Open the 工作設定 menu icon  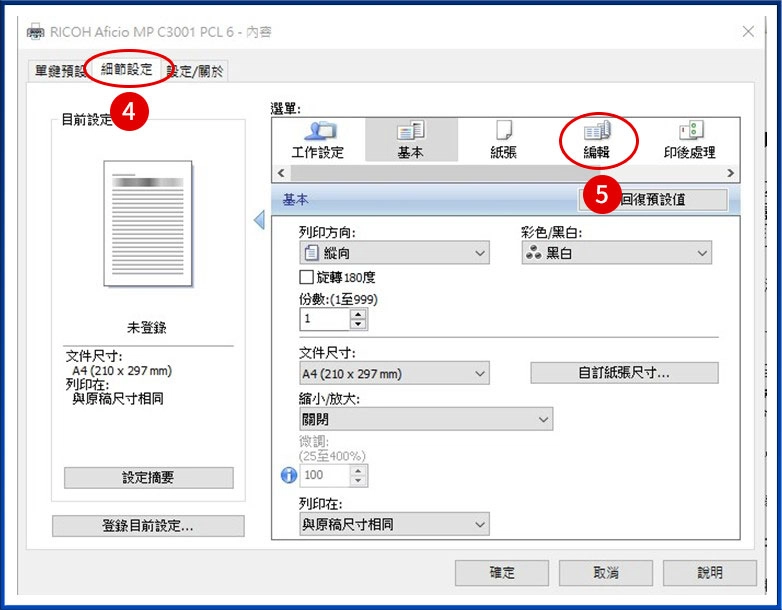(x=318, y=140)
